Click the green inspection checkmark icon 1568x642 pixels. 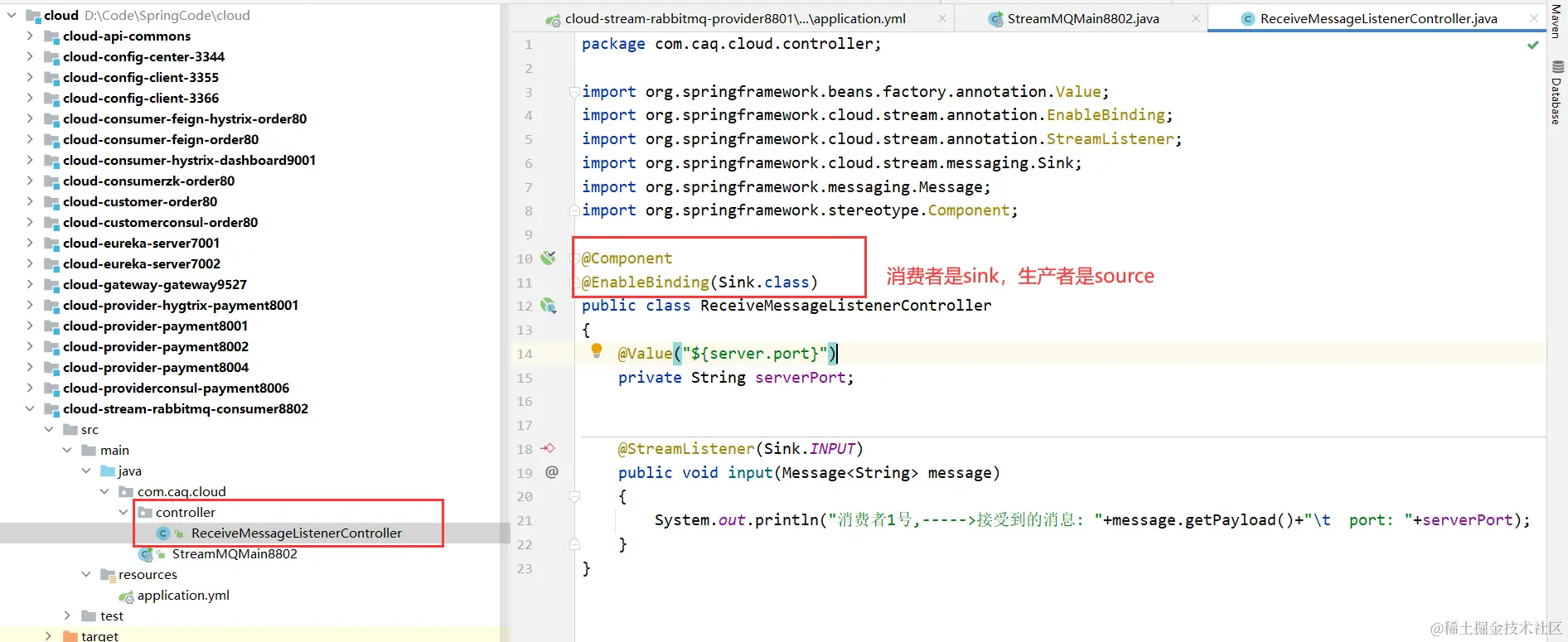point(1533,45)
